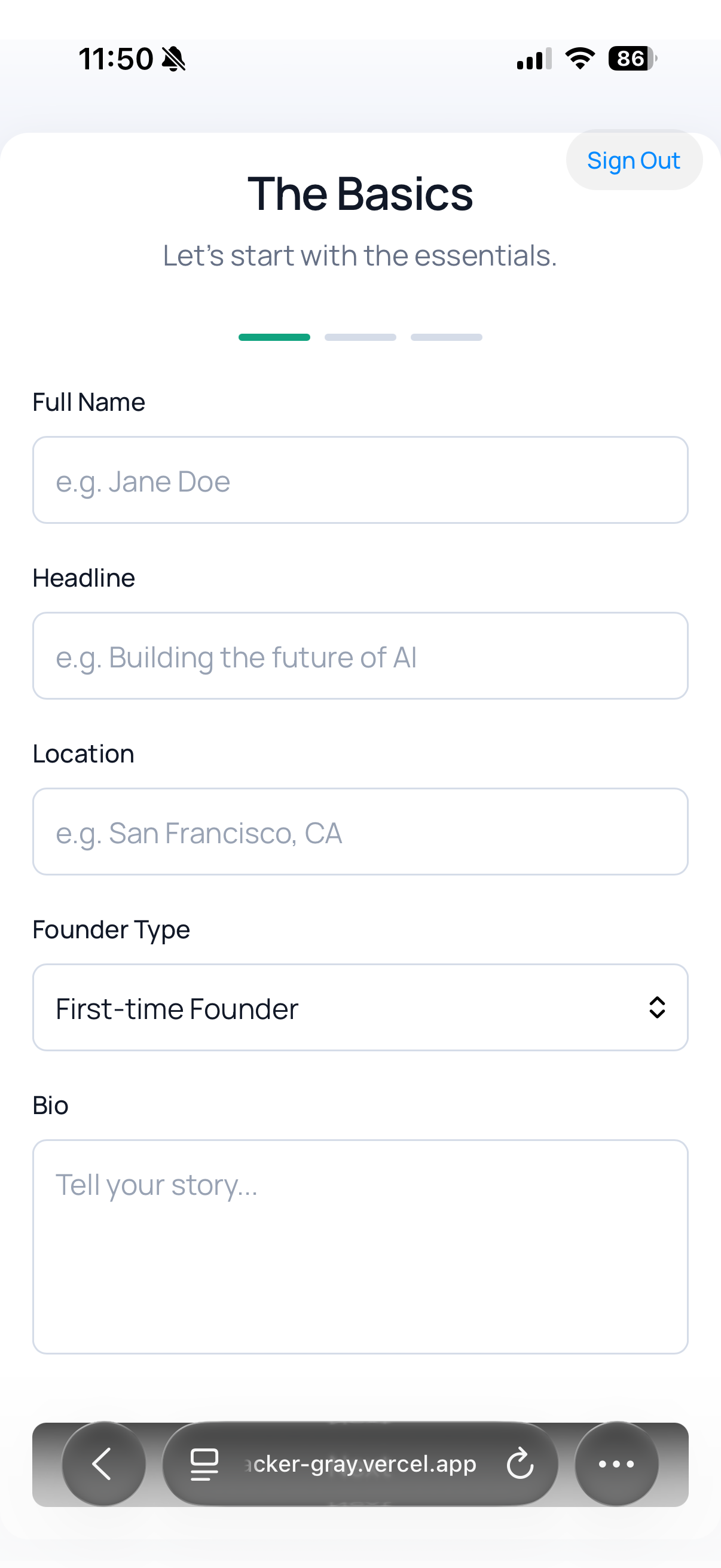This screenshot has width=721, height=1568.
Task: Tap the page settings icon beside the URL
Action: [x=204, y=1464]
